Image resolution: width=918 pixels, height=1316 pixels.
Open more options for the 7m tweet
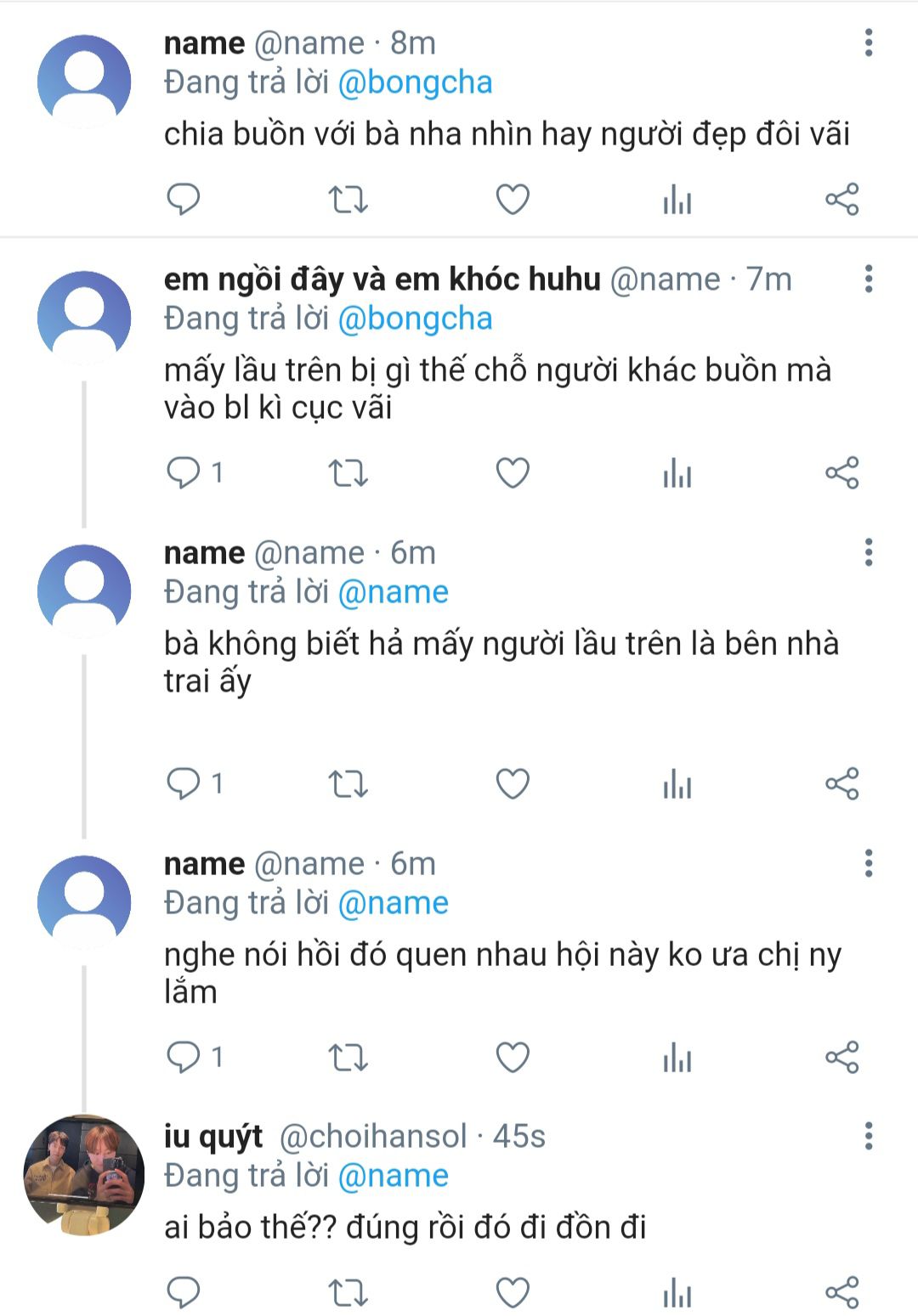[868, 279]
